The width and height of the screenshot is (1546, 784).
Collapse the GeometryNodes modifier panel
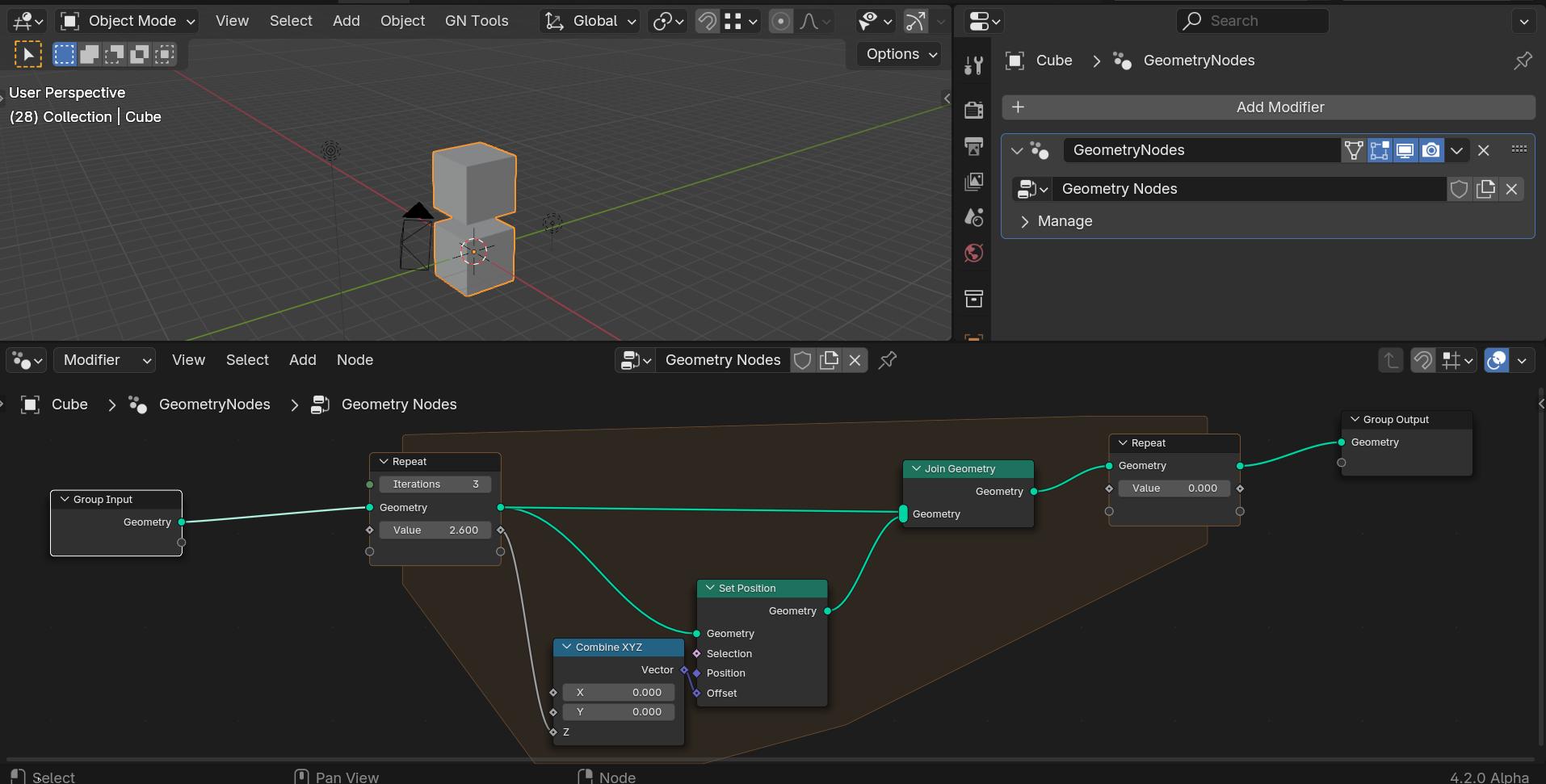click(1017, 150)
